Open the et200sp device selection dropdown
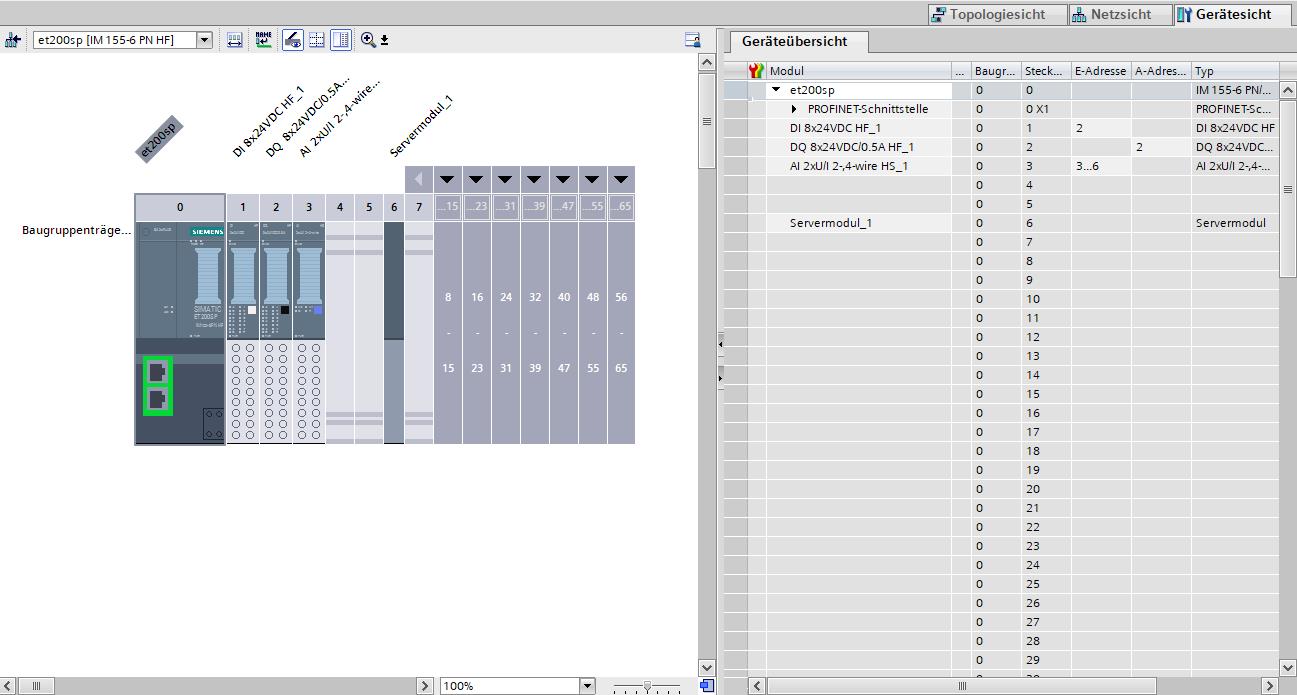1297x695 pixels. coord(204,40)
